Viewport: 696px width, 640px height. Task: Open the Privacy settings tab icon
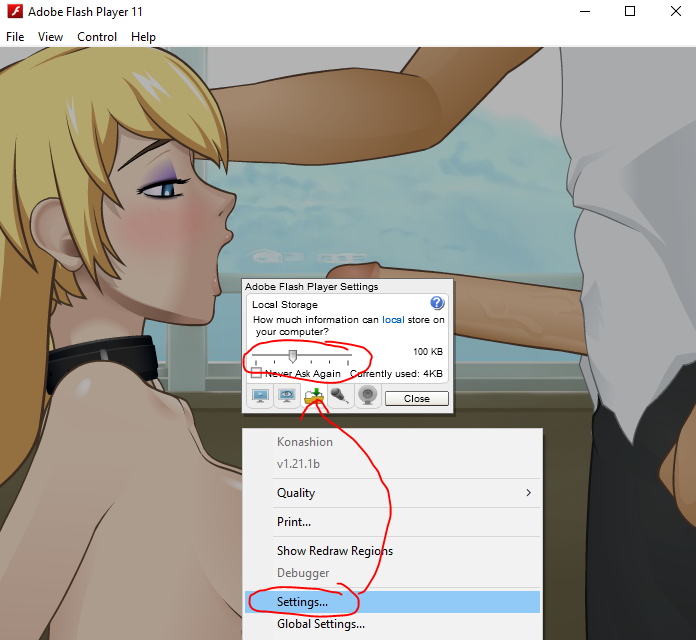(287, 395)
